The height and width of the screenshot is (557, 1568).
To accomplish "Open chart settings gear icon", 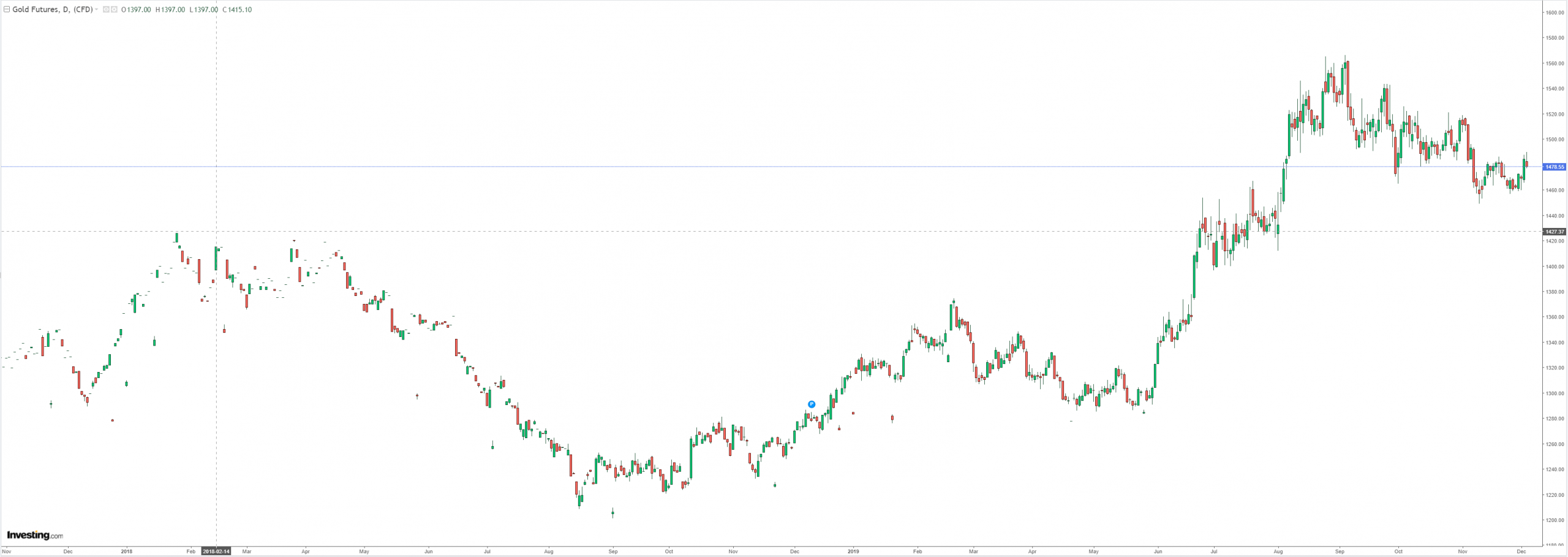I will coord(114,10).
